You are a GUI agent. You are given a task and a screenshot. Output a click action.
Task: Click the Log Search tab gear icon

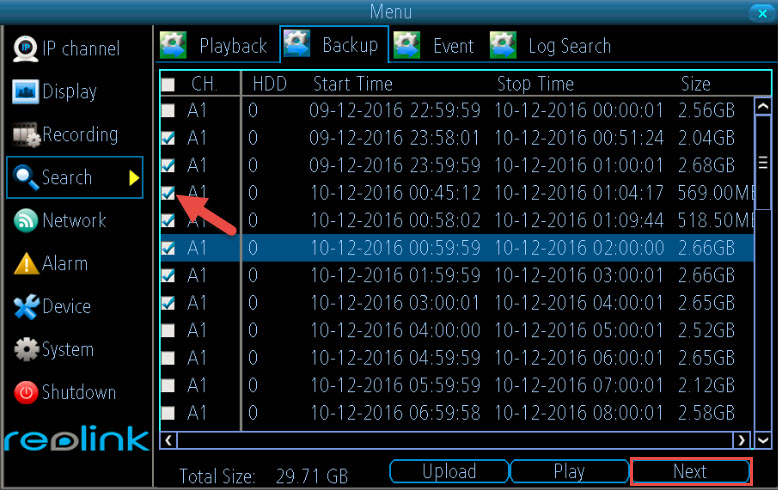click(503, 46)
